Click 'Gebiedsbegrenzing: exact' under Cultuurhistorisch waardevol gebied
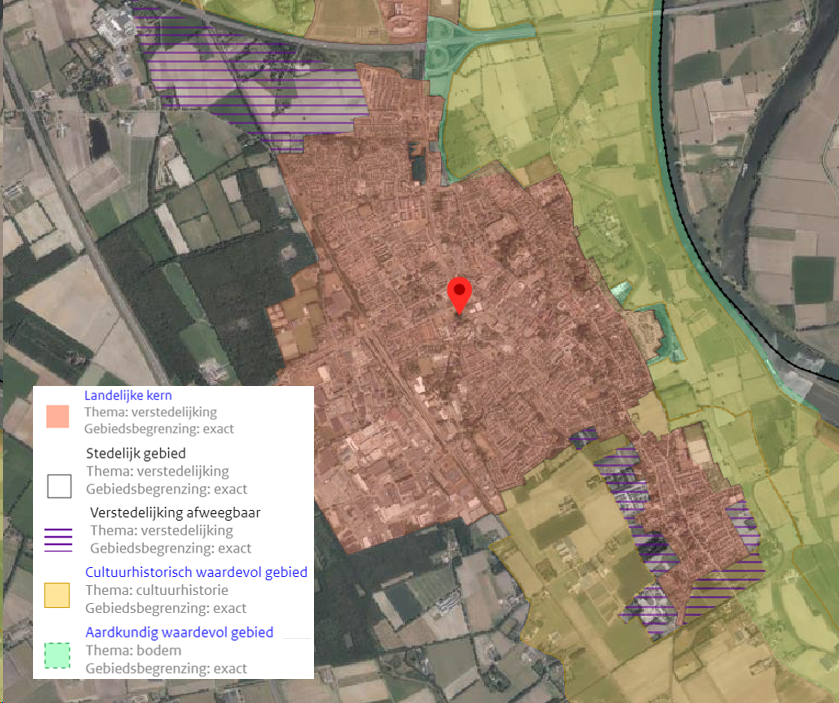The width and height of the screenshot is (839, 703). (x=166, y=608)
